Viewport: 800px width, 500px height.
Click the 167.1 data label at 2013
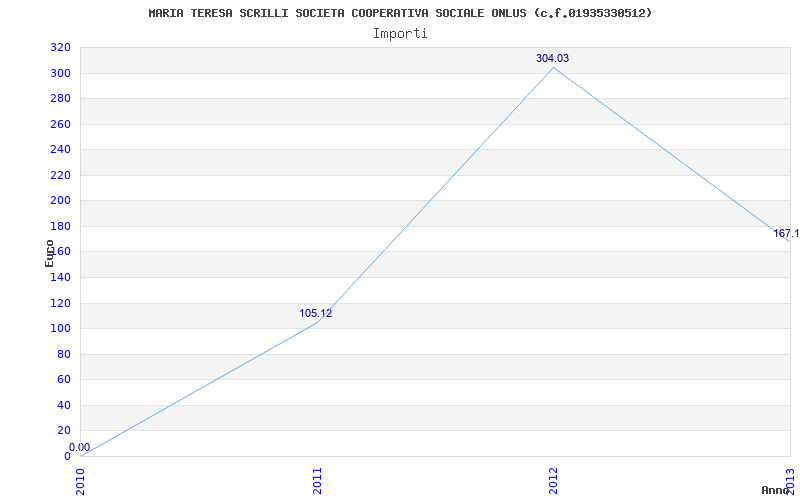tap(786, 233)
